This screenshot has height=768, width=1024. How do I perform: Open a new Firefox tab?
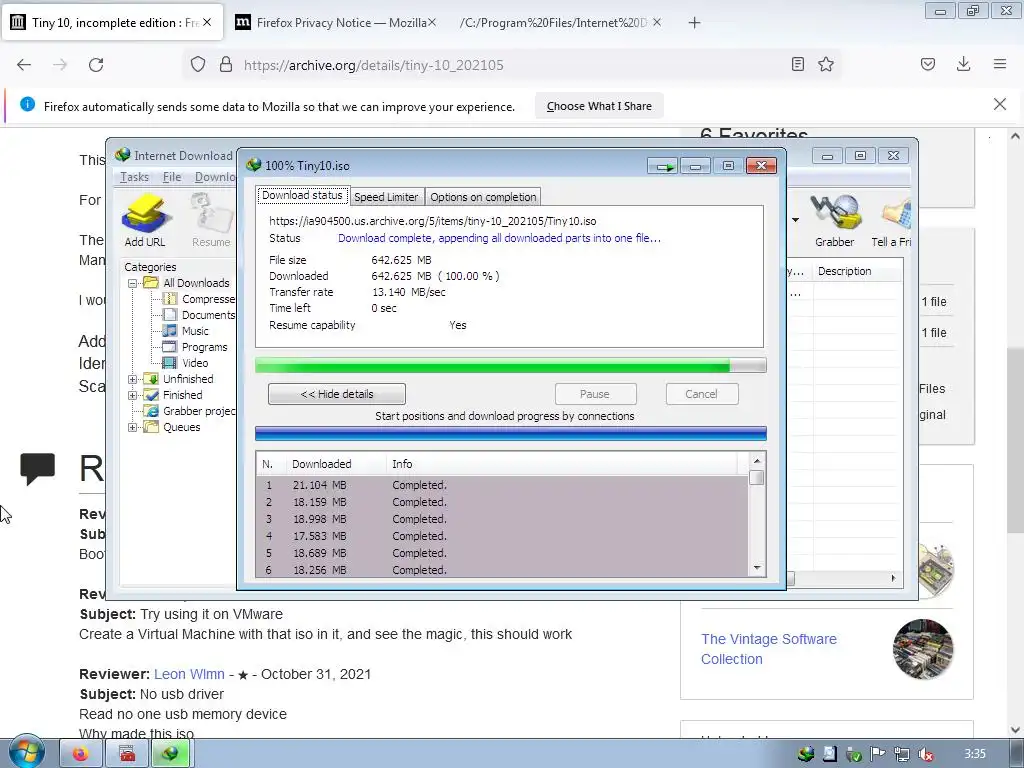[x=694, y=23]
